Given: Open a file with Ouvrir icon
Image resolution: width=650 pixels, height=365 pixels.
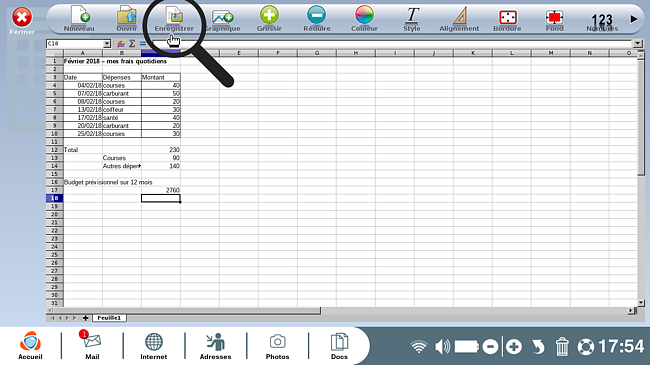Looking at the screenshot, I should [126, 18].
